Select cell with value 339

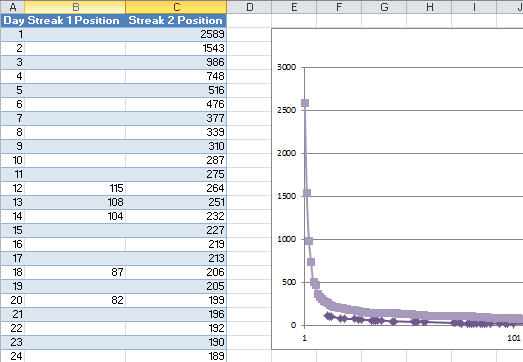(x=176, y=132)
